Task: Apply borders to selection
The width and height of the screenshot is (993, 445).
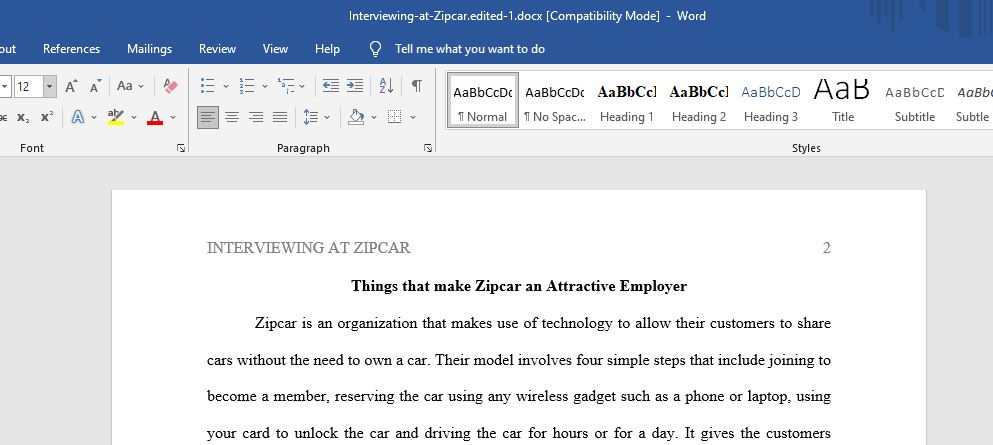Action: 395,117
